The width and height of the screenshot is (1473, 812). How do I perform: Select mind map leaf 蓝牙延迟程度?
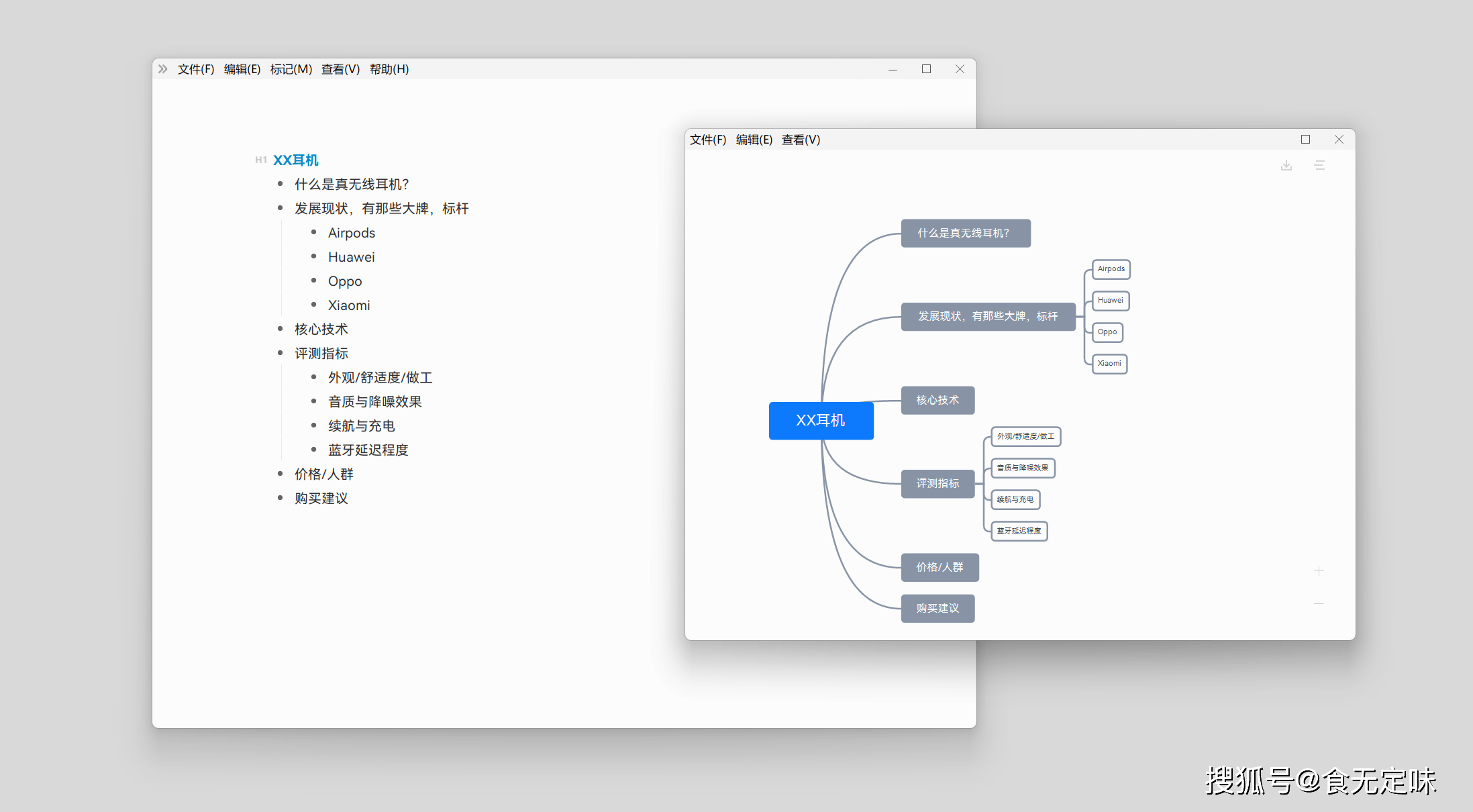pos(1019,531)
